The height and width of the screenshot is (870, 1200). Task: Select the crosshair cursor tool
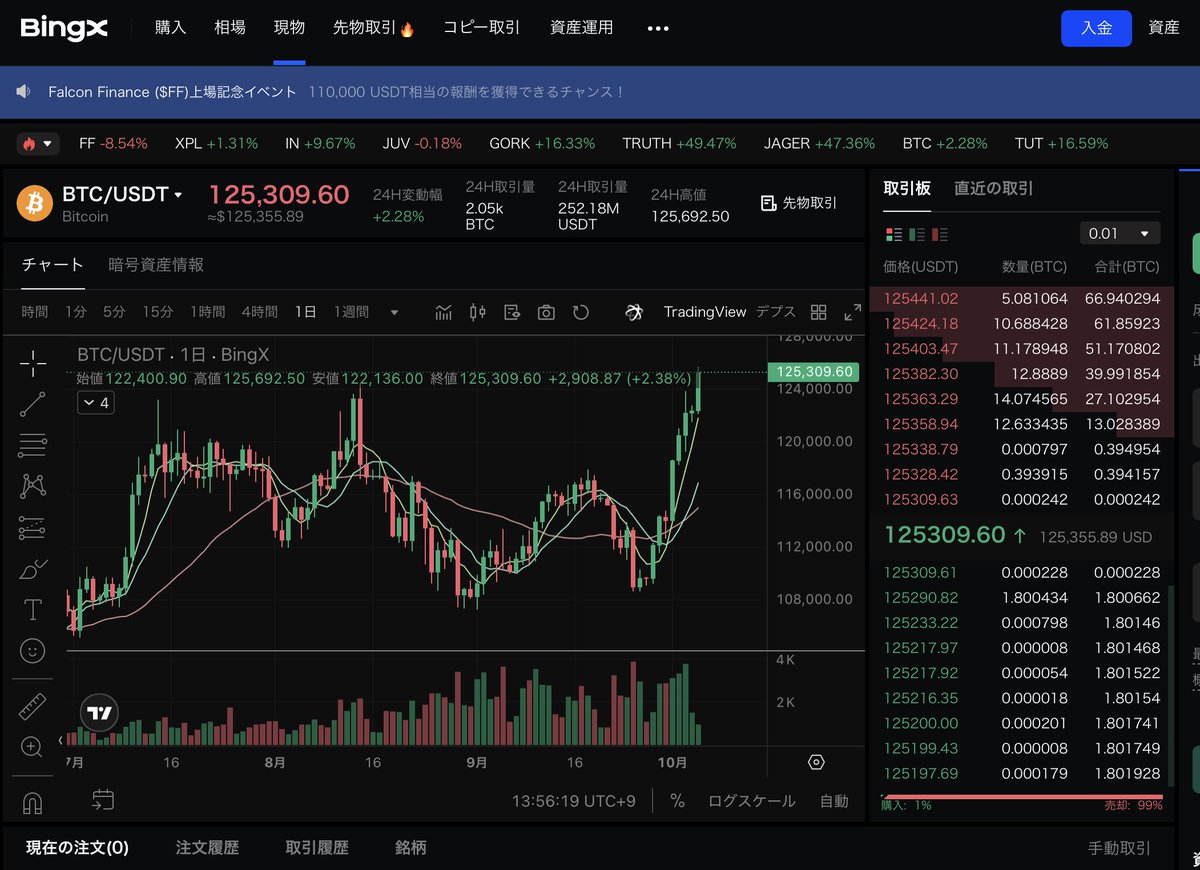(x=33, y=364)
